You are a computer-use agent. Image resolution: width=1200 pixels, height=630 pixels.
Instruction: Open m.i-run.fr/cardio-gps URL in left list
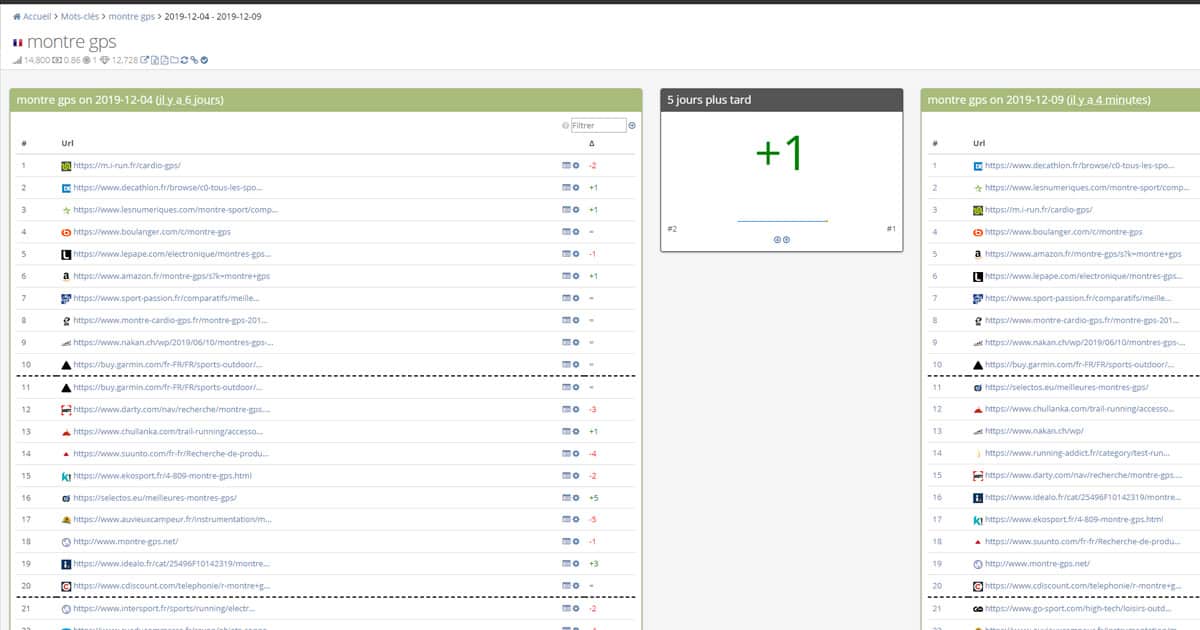point(127,165)
